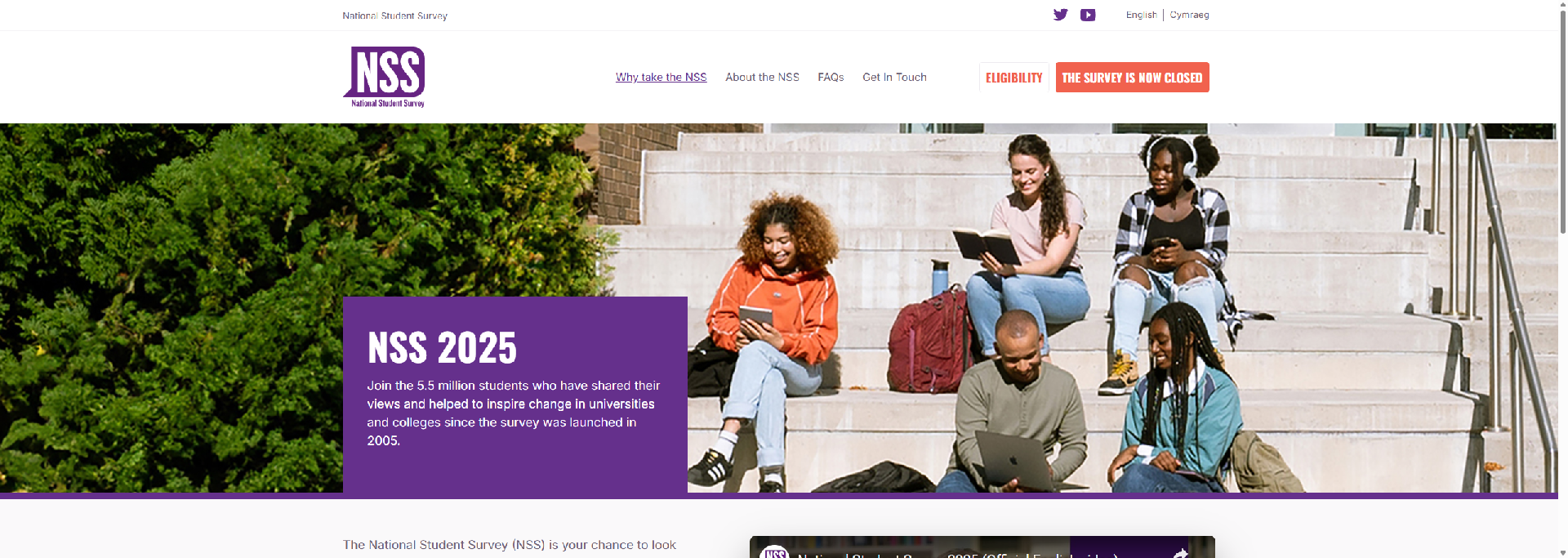Open the NSS Twitter profile icon

(1060, 15)
